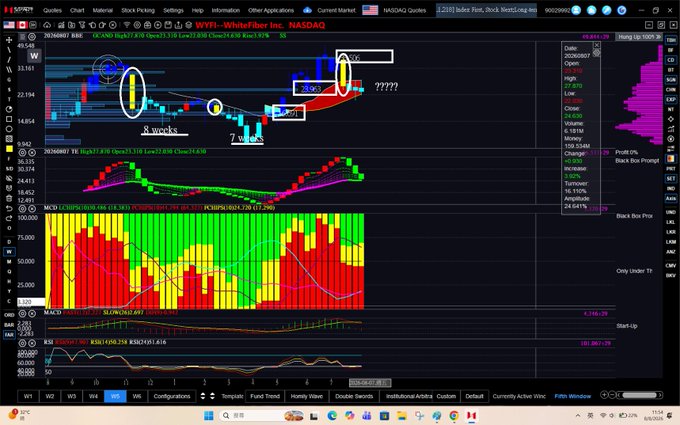The image size is (680, 425).
Task: Select the crosshair cursor tool
Action: (9, 40)
